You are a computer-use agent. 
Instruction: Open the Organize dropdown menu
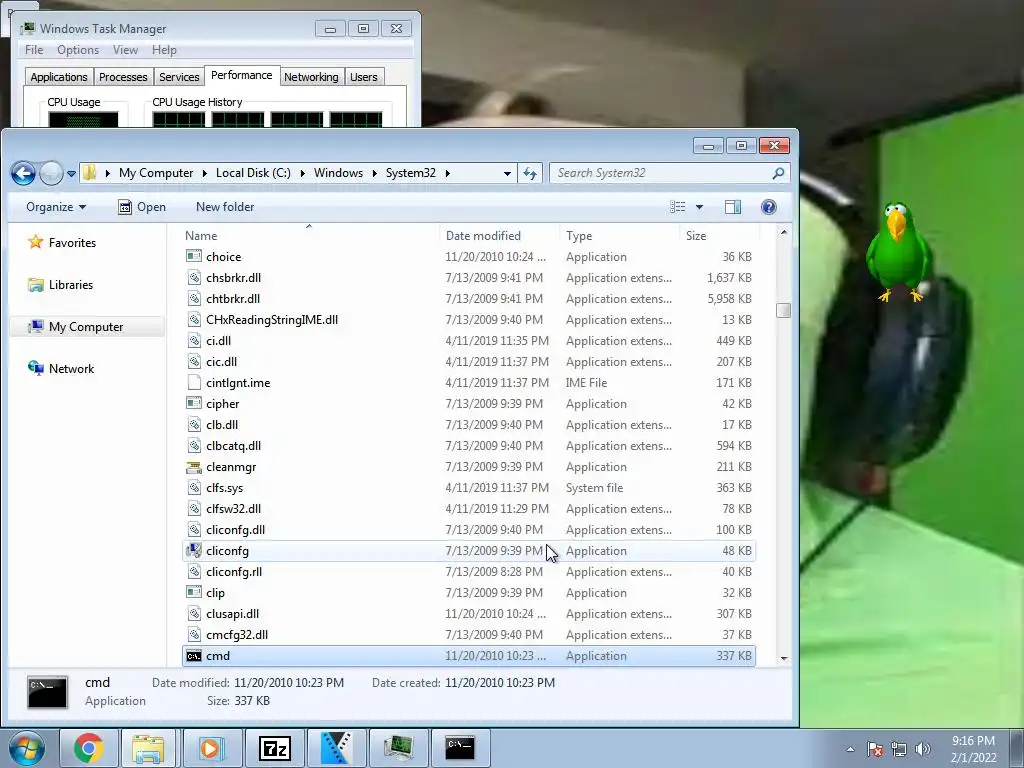pyautogui.click(x=56, y=207)
